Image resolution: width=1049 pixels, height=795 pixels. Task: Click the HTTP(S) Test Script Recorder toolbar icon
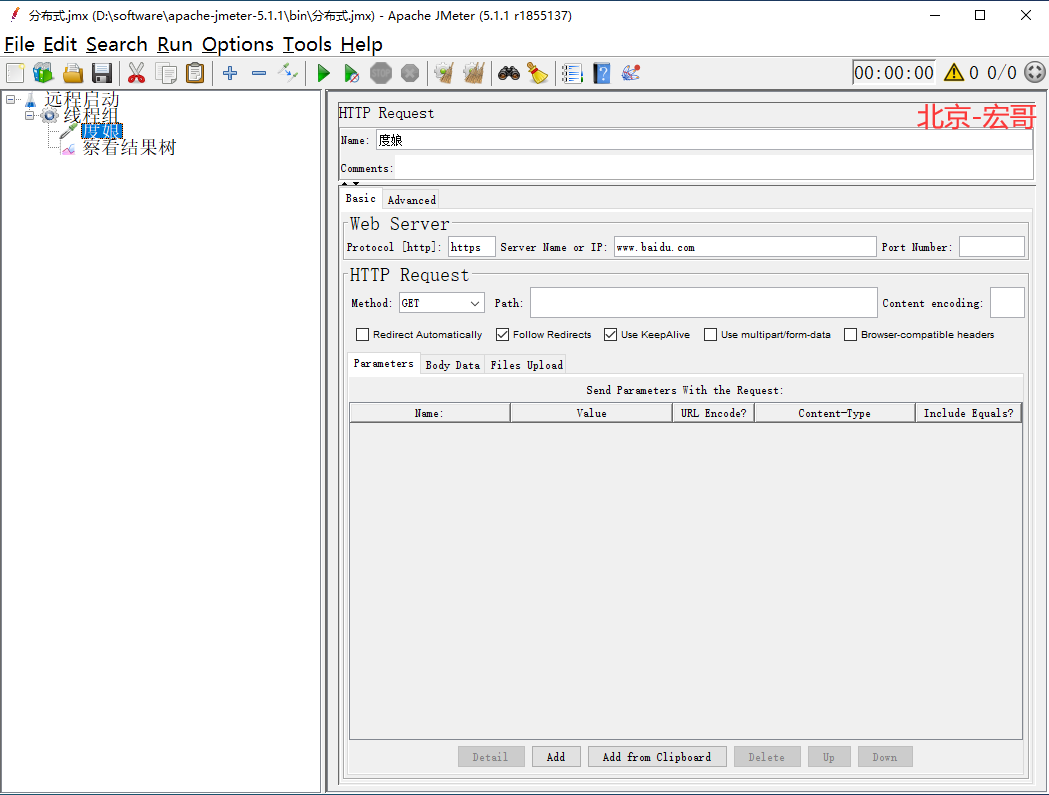click(631, 73)
